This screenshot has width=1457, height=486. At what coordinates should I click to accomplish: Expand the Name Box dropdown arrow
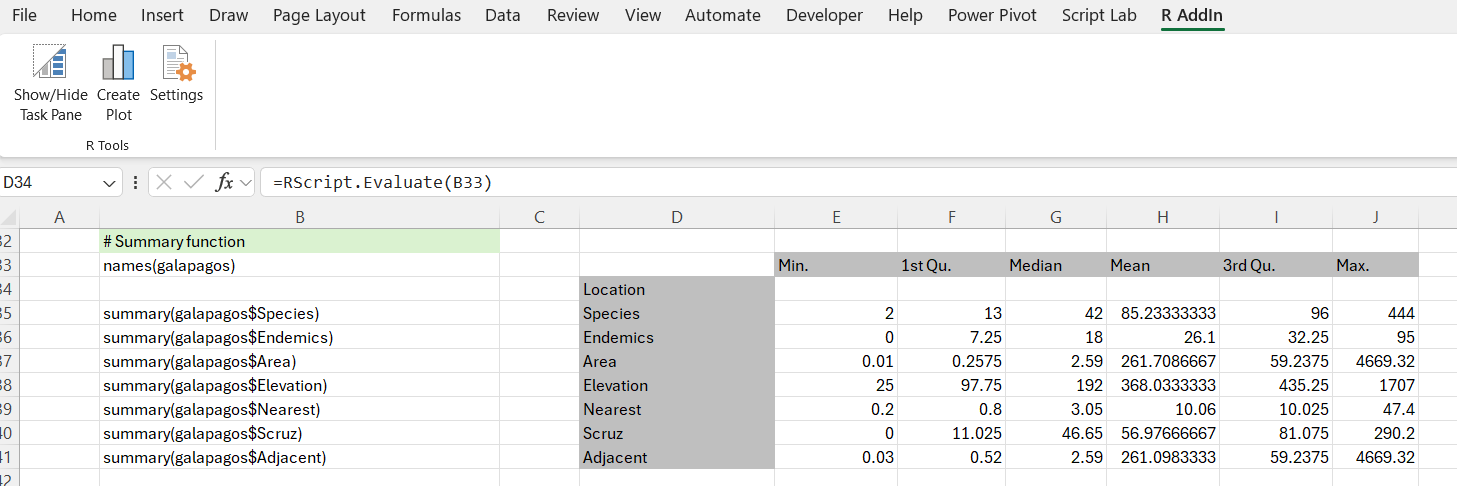[109, 183]
